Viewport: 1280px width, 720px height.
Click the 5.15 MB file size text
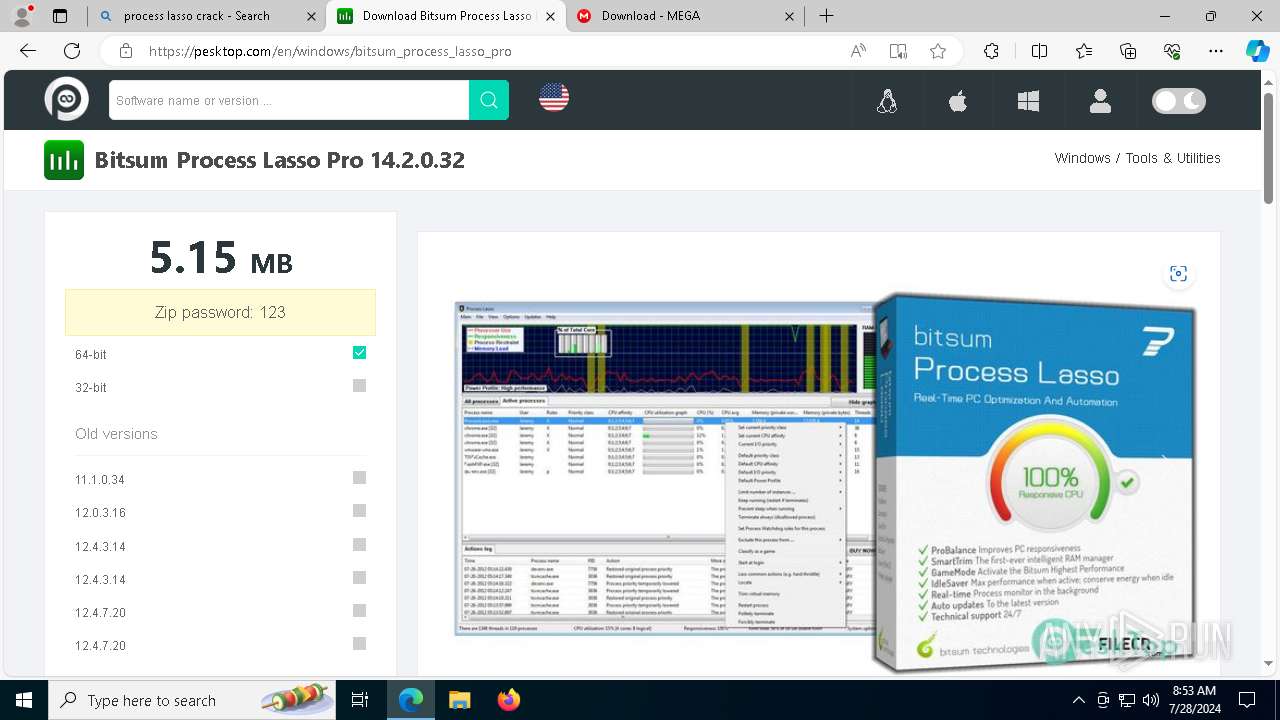(221, 258)
